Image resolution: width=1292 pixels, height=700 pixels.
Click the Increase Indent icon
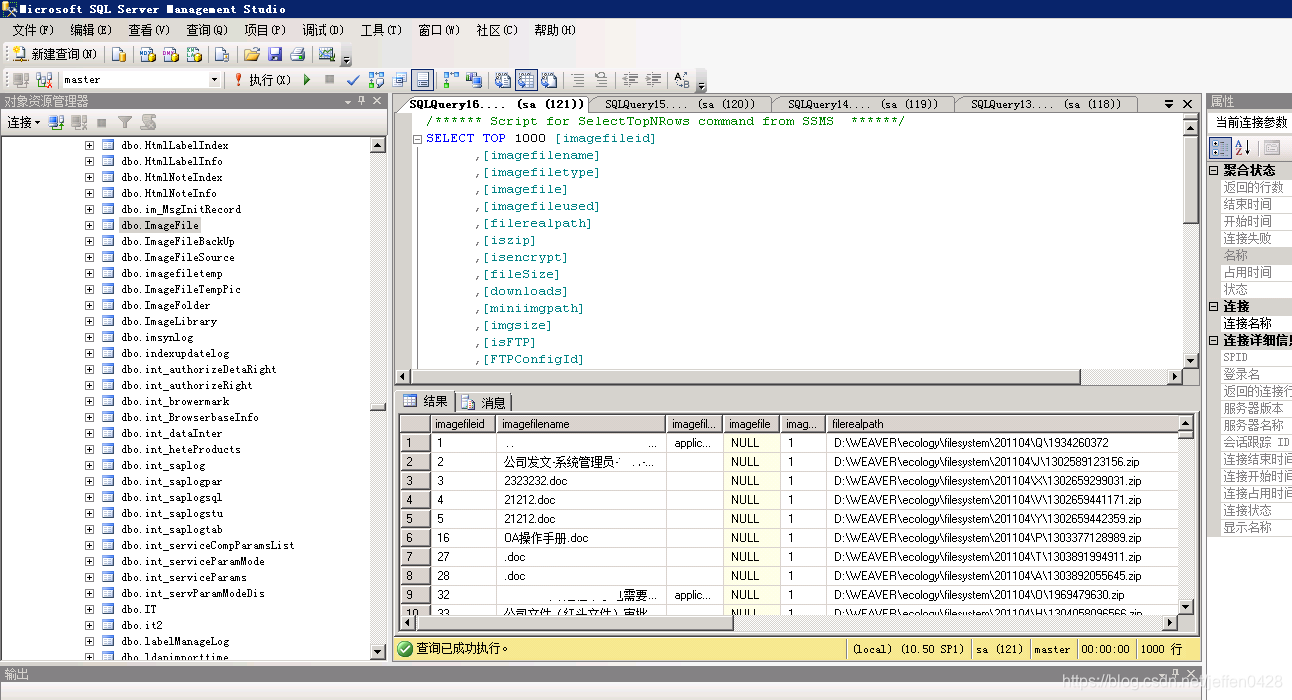pyautogui.click(x=654, y=80)
